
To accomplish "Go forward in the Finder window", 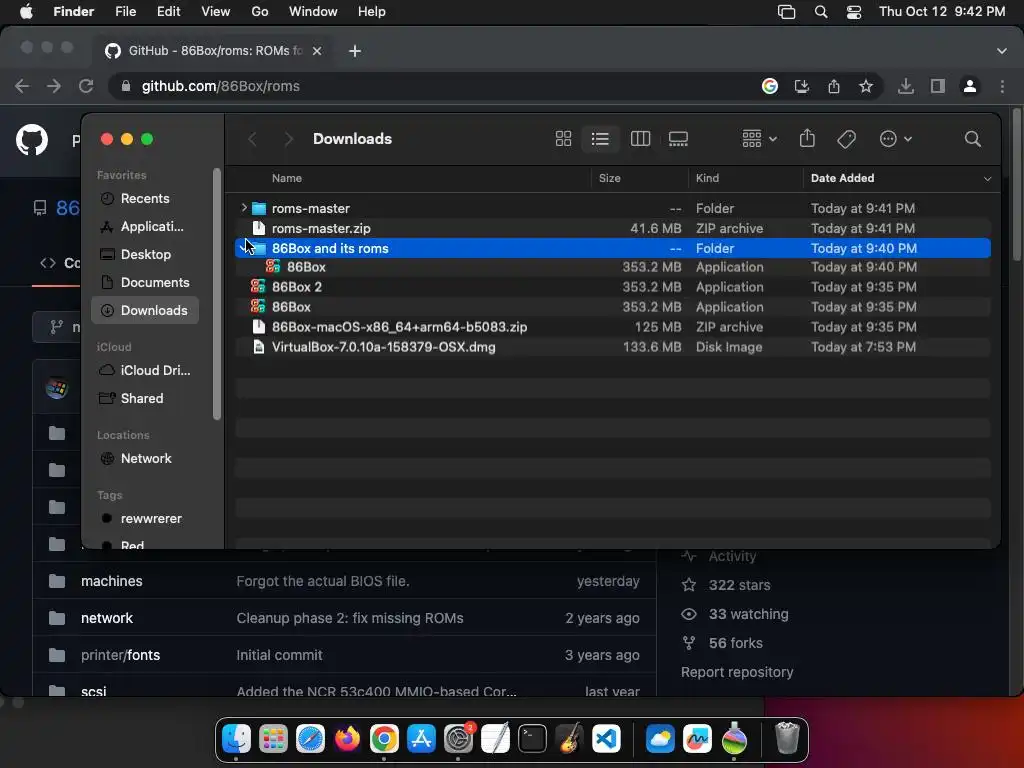I will coord(288,138).
